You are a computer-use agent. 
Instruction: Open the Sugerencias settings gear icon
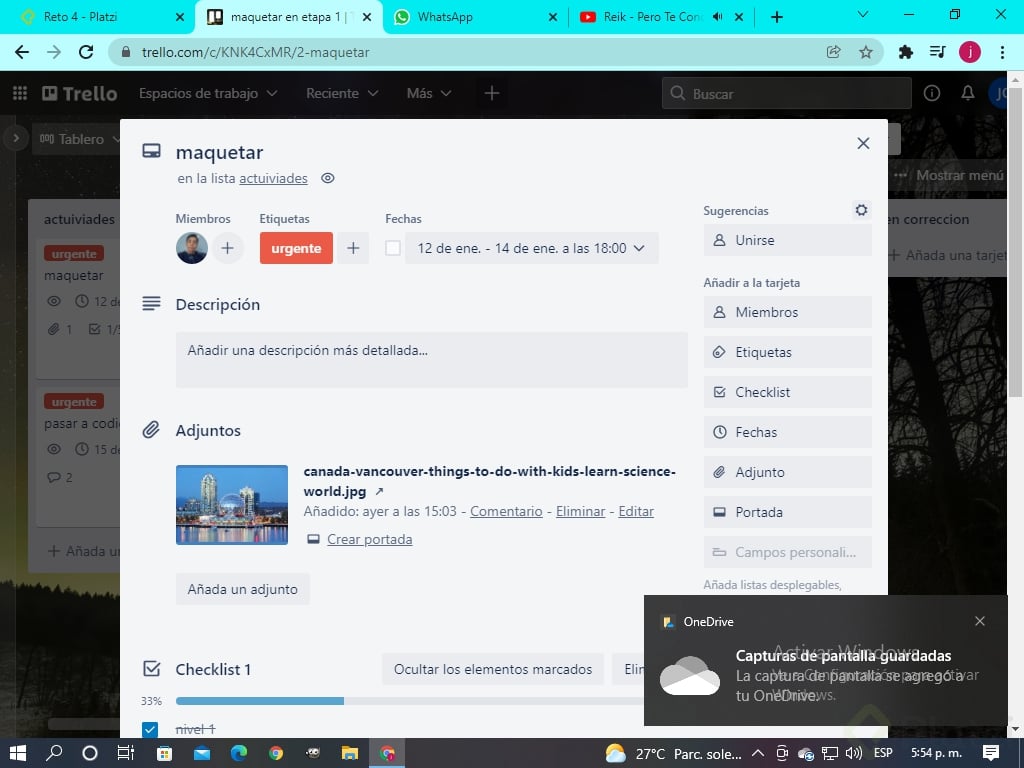(x=861, y=210)
